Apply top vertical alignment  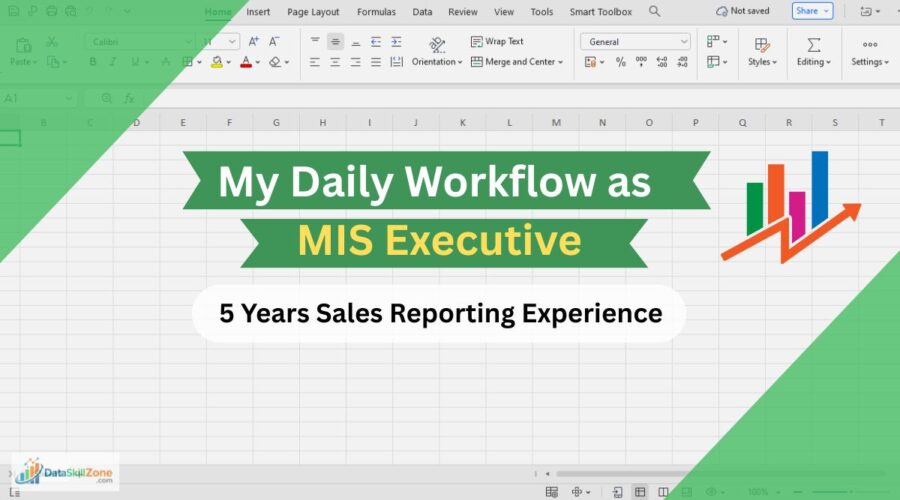315,41
